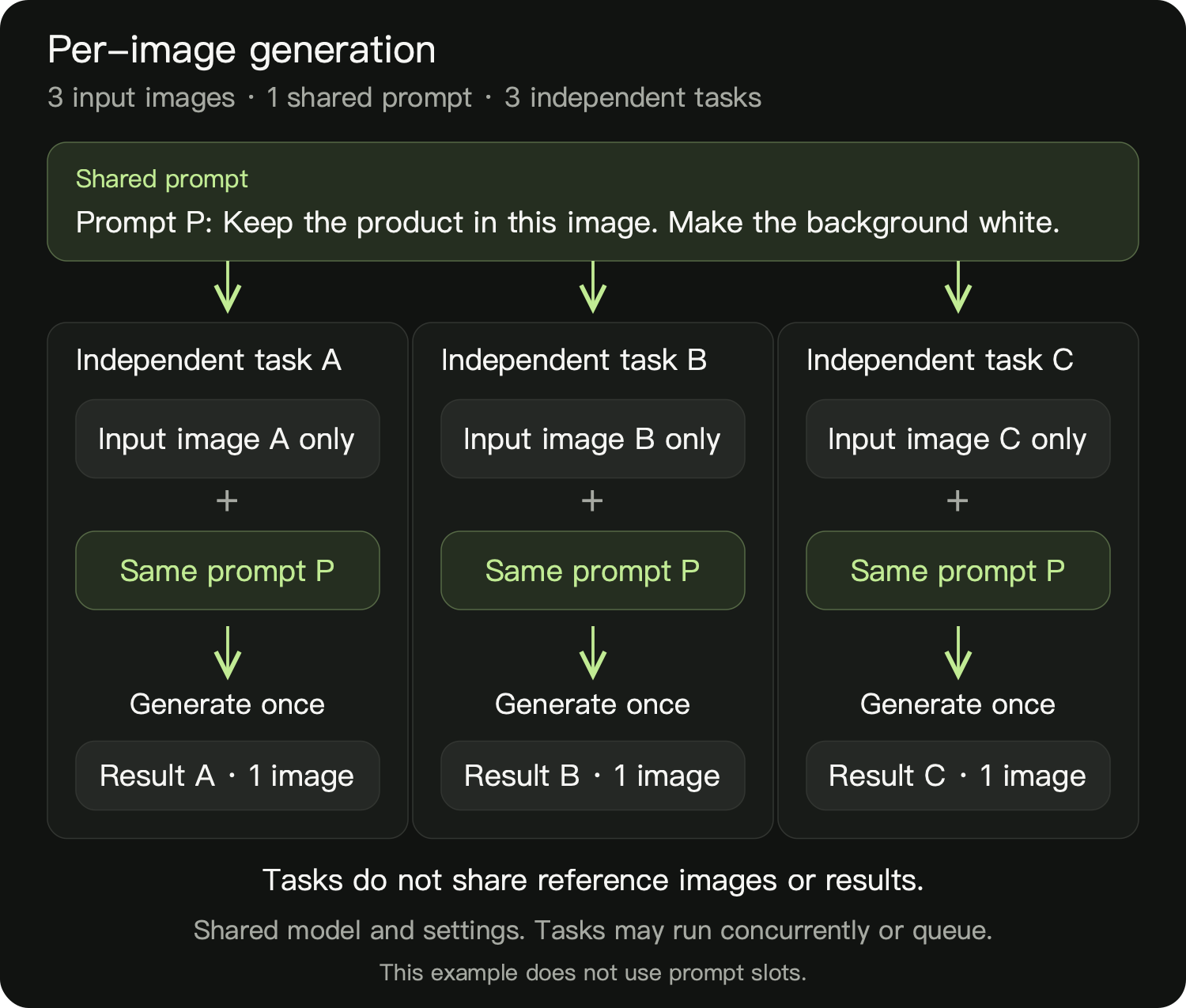Click "Generate once" in the task C column
Image resolution: width=1186 pixels, height=1008 pixels.
click(x=958, y=704)
